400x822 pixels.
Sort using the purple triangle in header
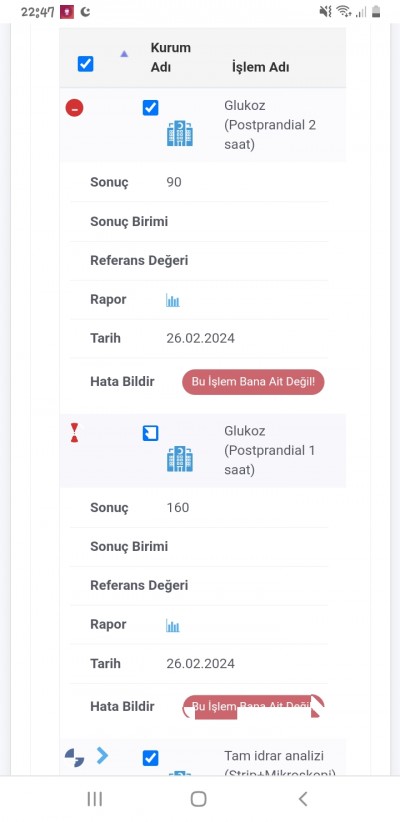pyautogui.click(x=124, y=53)
